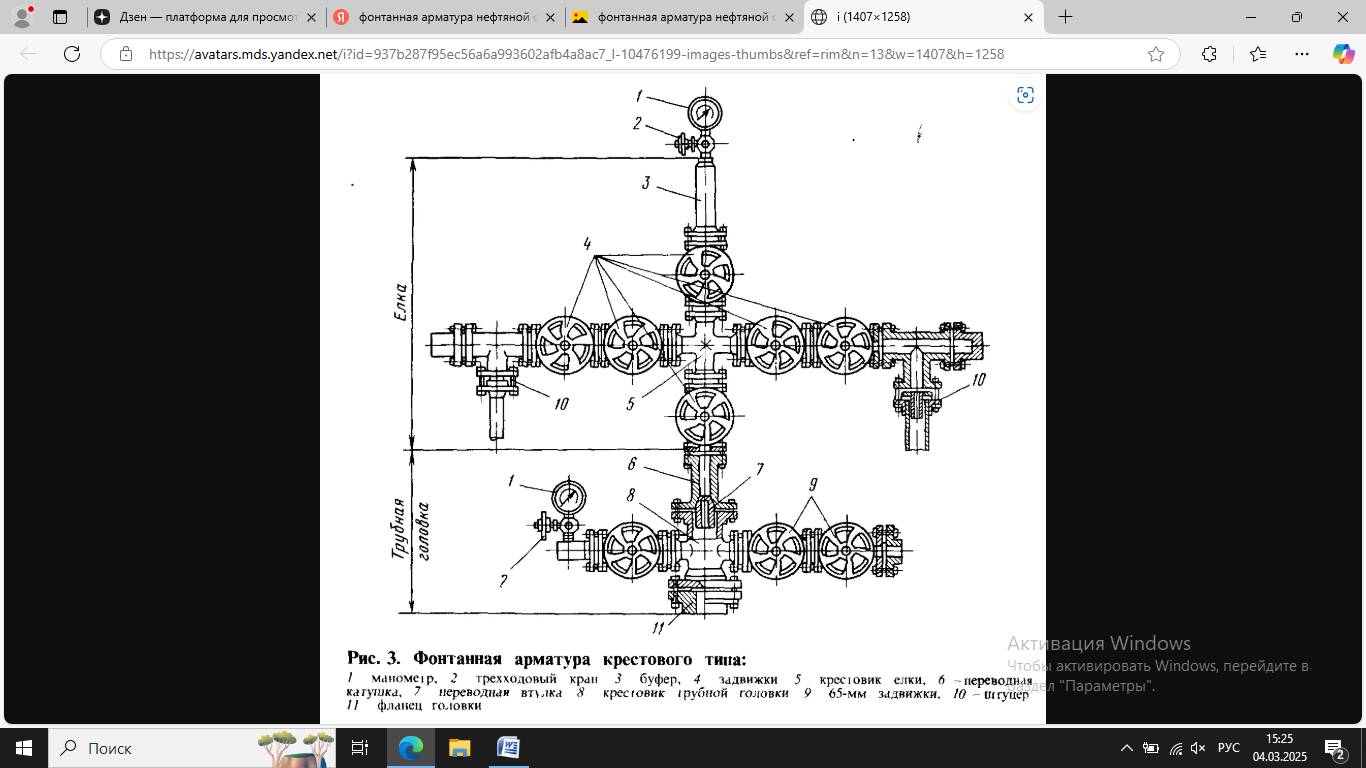Viewport: 1366px width, 768px height.
Task: Open a new browser tab
Action: click(1066, 17)
